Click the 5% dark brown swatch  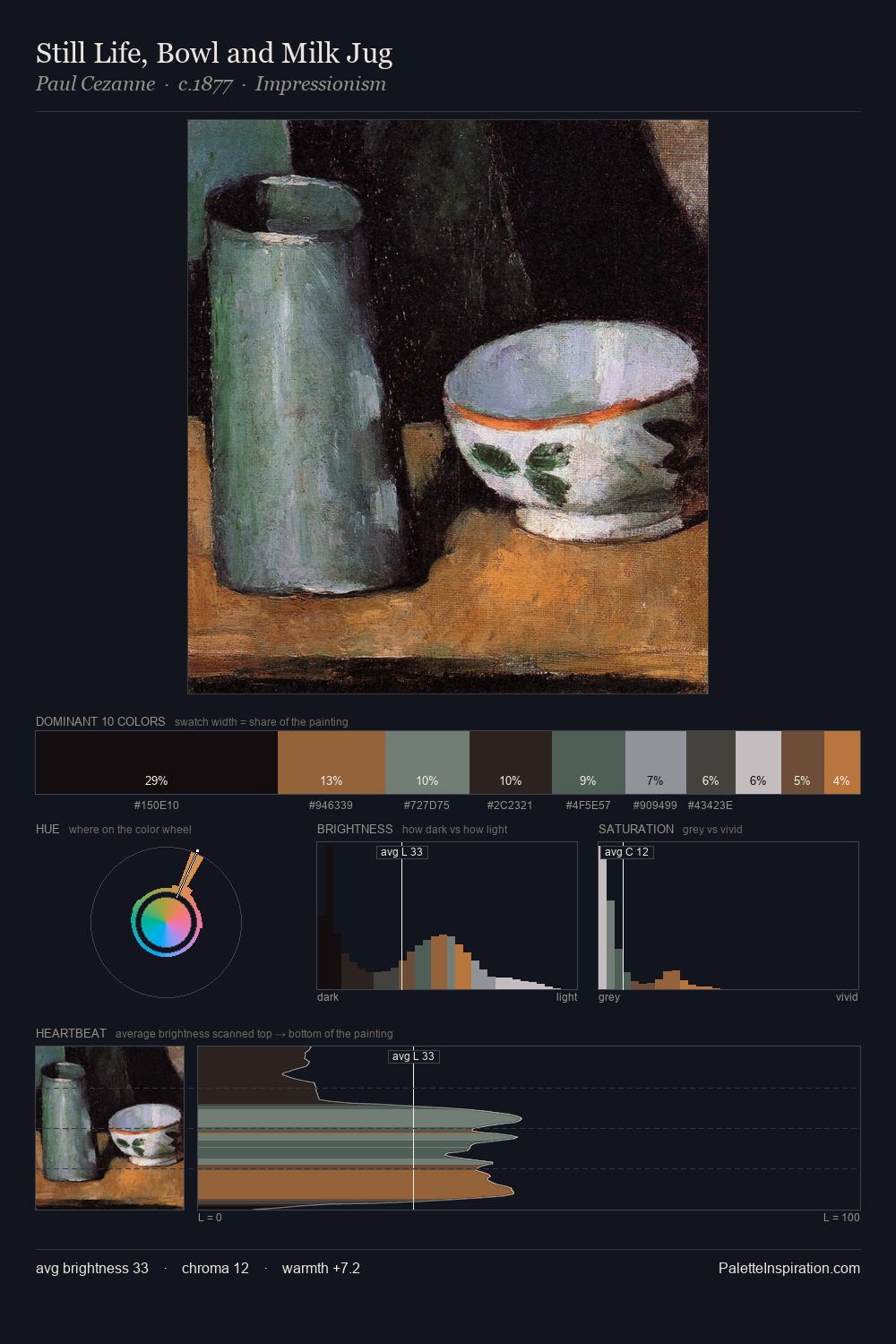tap(802, 762)
